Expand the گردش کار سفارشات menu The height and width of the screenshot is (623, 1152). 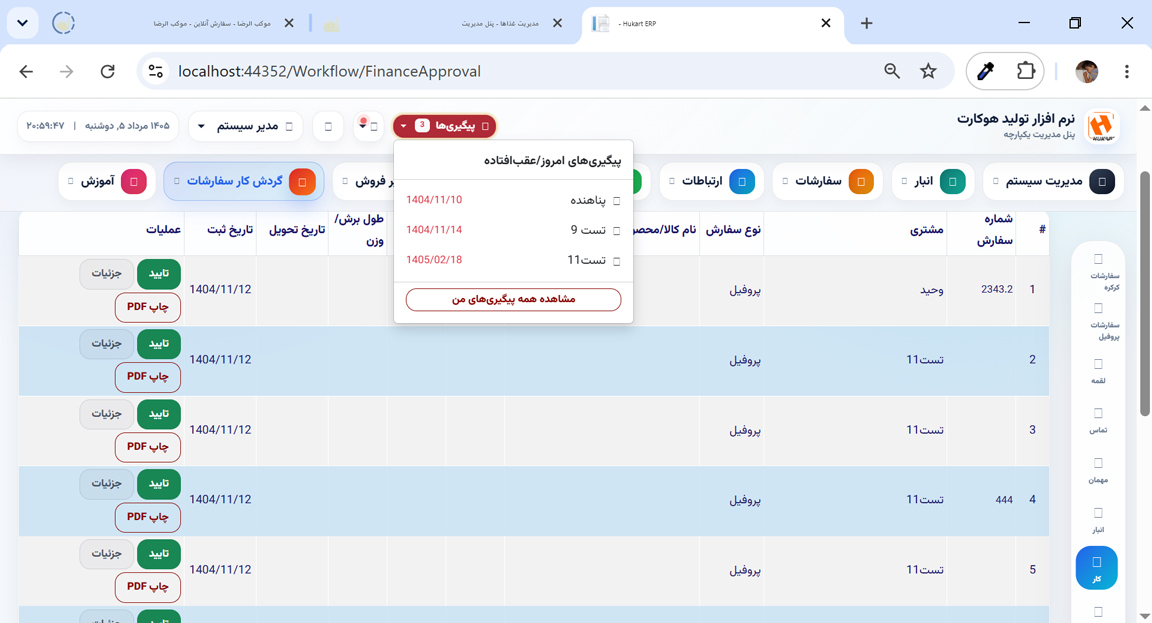pyautogui.click(x=244, y=181)
